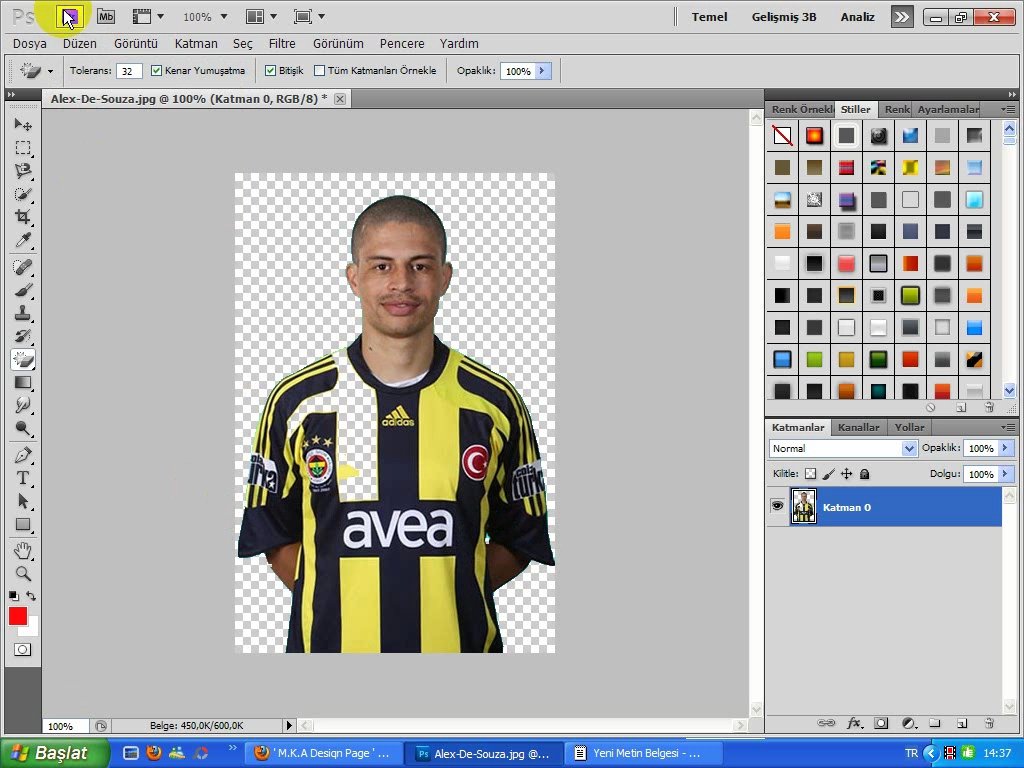Select the Move tool

click(x=23, y=124)
